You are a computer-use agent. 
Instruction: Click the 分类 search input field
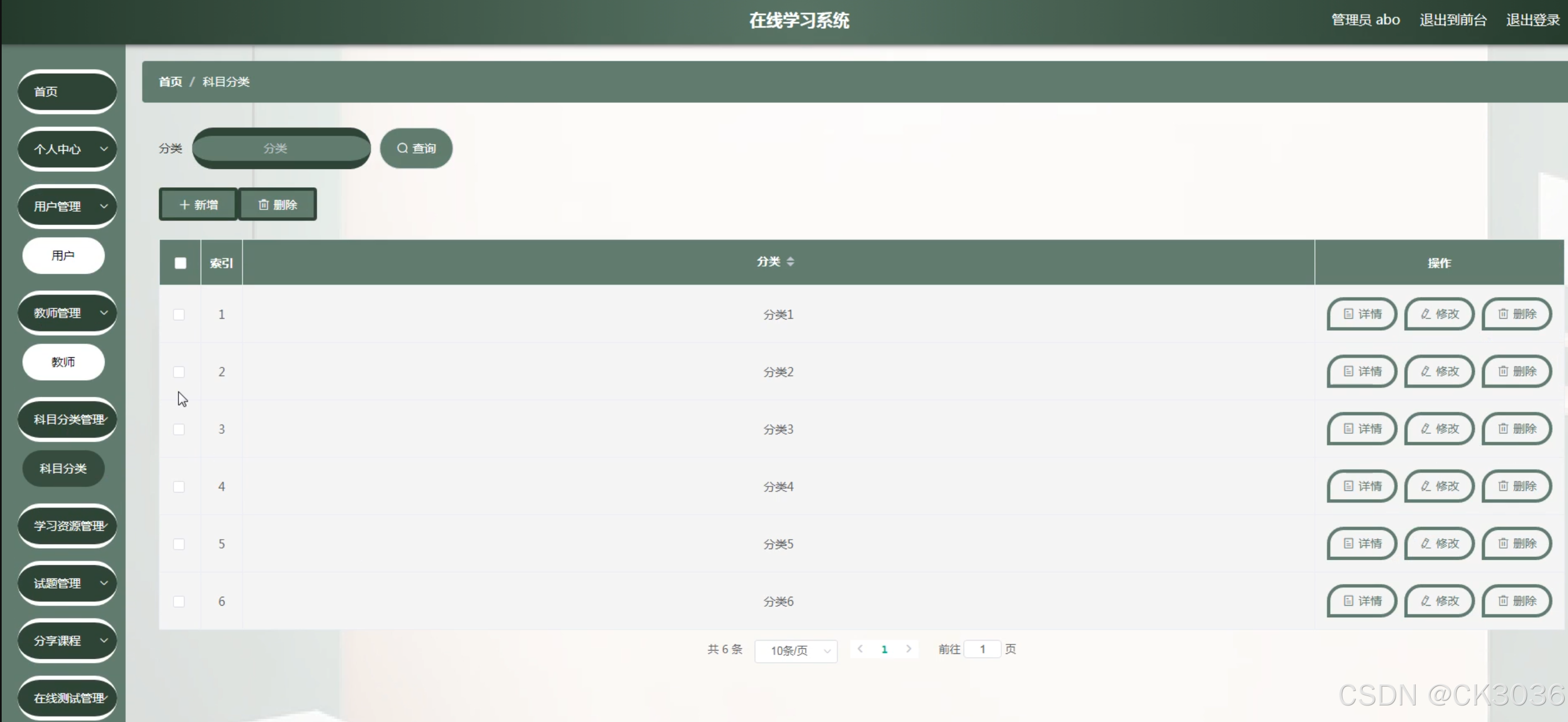(x=281, y=148)
